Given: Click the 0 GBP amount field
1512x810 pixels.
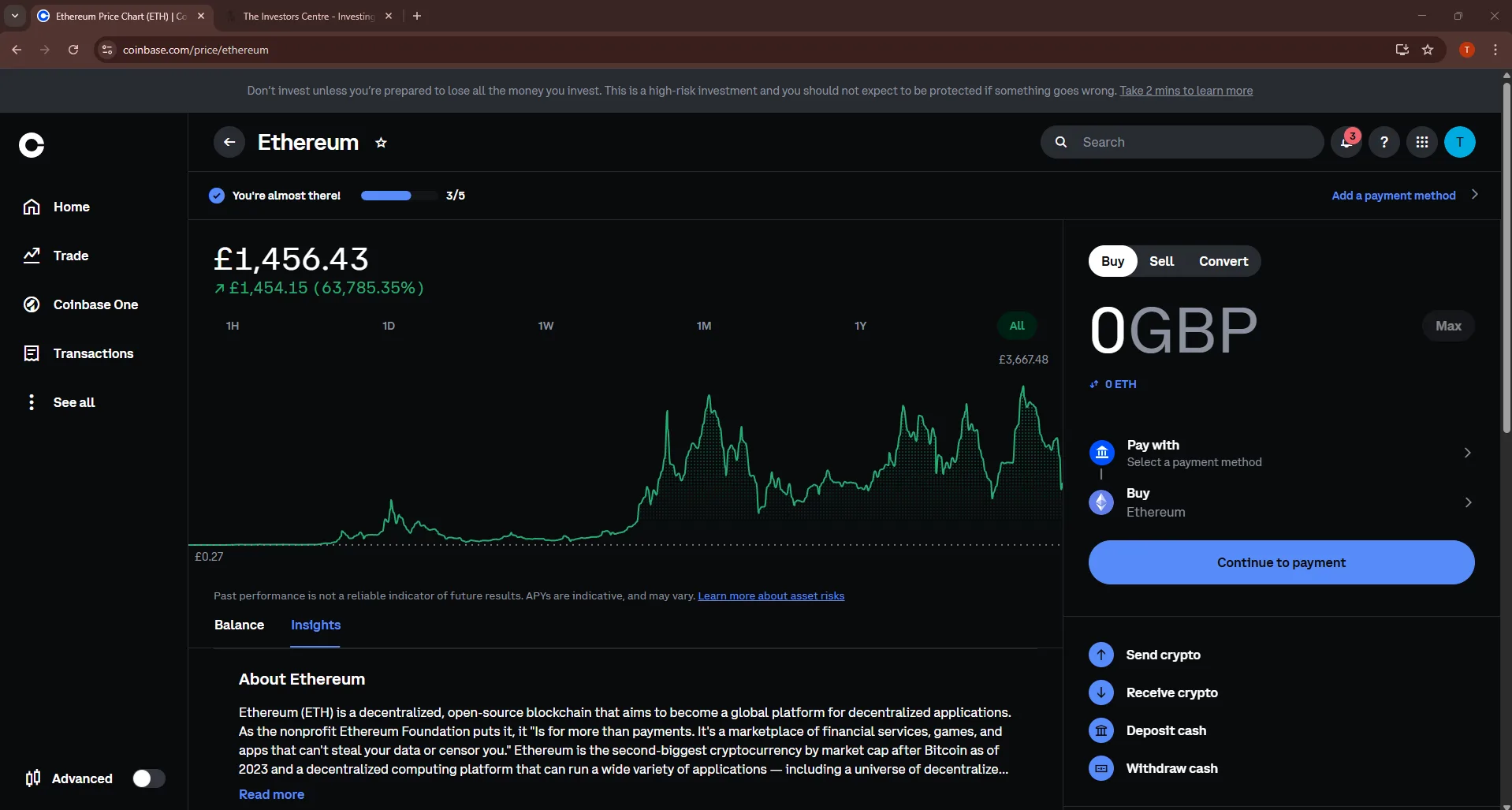Looking at the screenshot, I should [x=1172, y=330].
